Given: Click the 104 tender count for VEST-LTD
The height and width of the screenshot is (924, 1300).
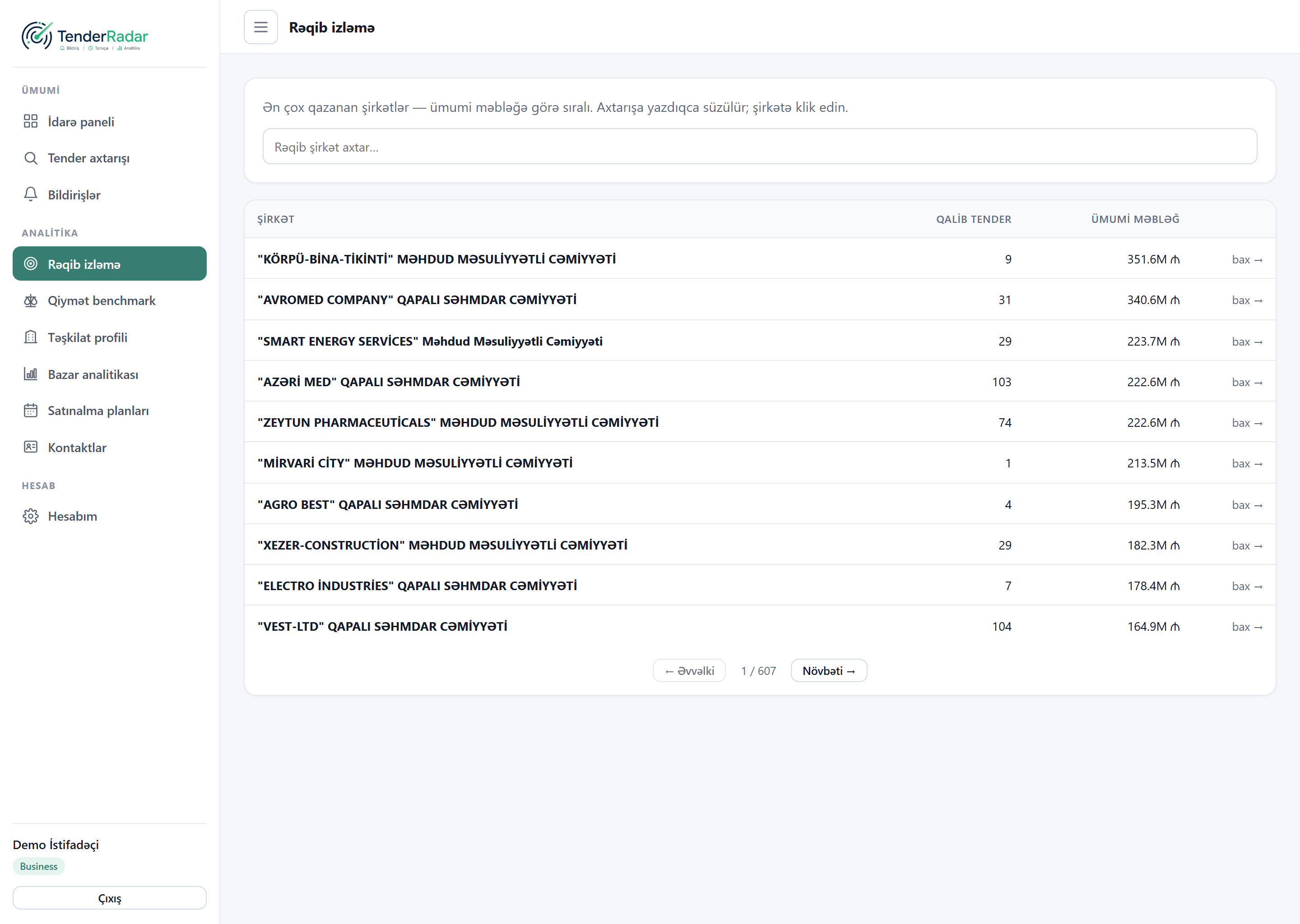Looking at the screenshot, I should coord(1002,626).
